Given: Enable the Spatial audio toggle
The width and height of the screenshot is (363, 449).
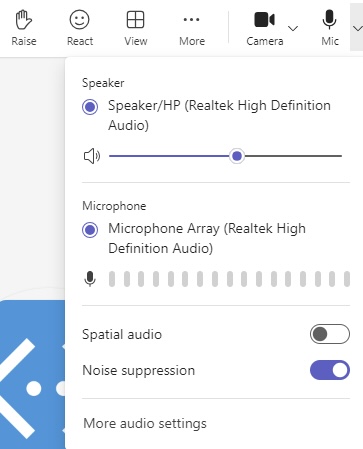Looking at the screenshot, I should 330,334.
